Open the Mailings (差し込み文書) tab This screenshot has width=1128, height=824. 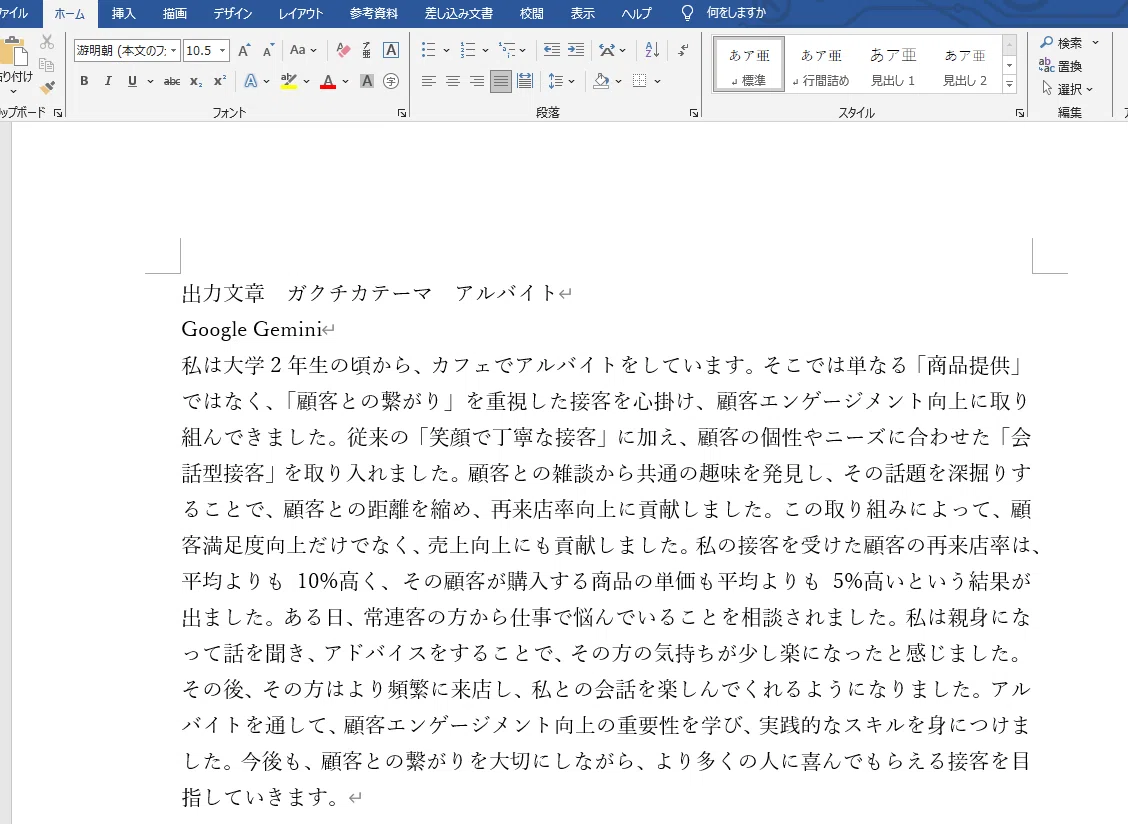pyautogui.click(x=459, y=14)
